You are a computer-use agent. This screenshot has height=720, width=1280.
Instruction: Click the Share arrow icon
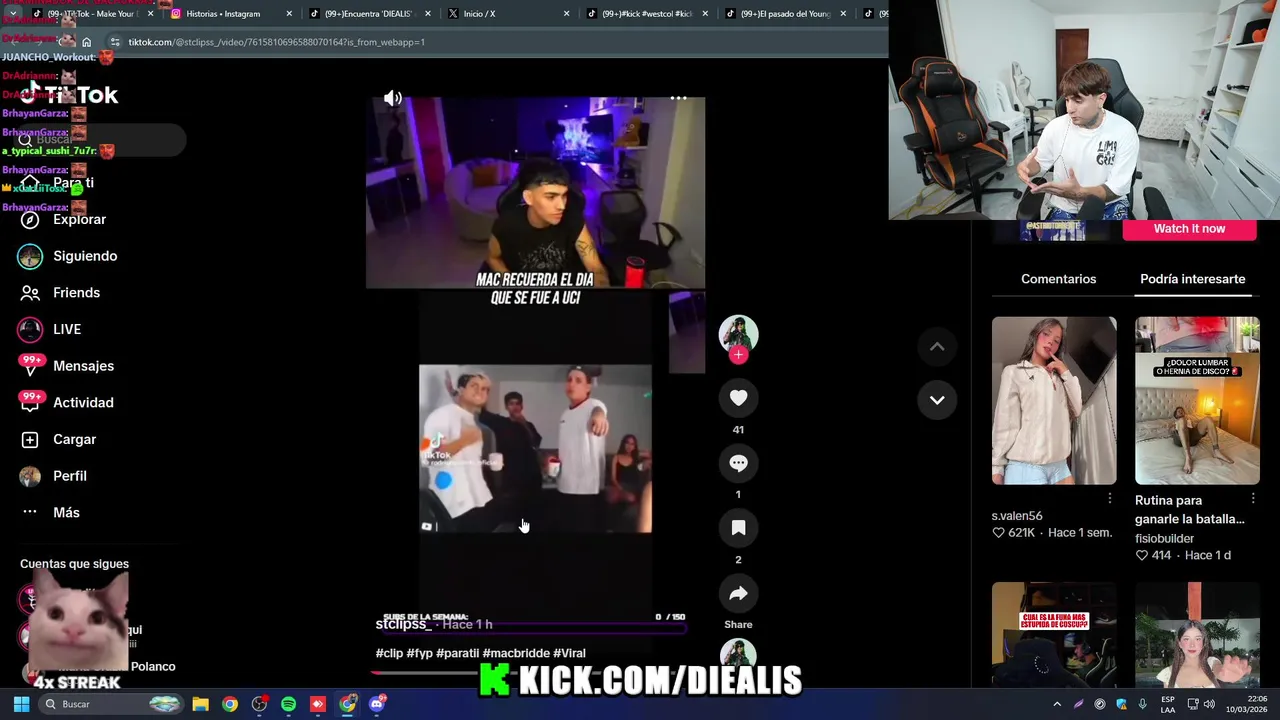738,593
